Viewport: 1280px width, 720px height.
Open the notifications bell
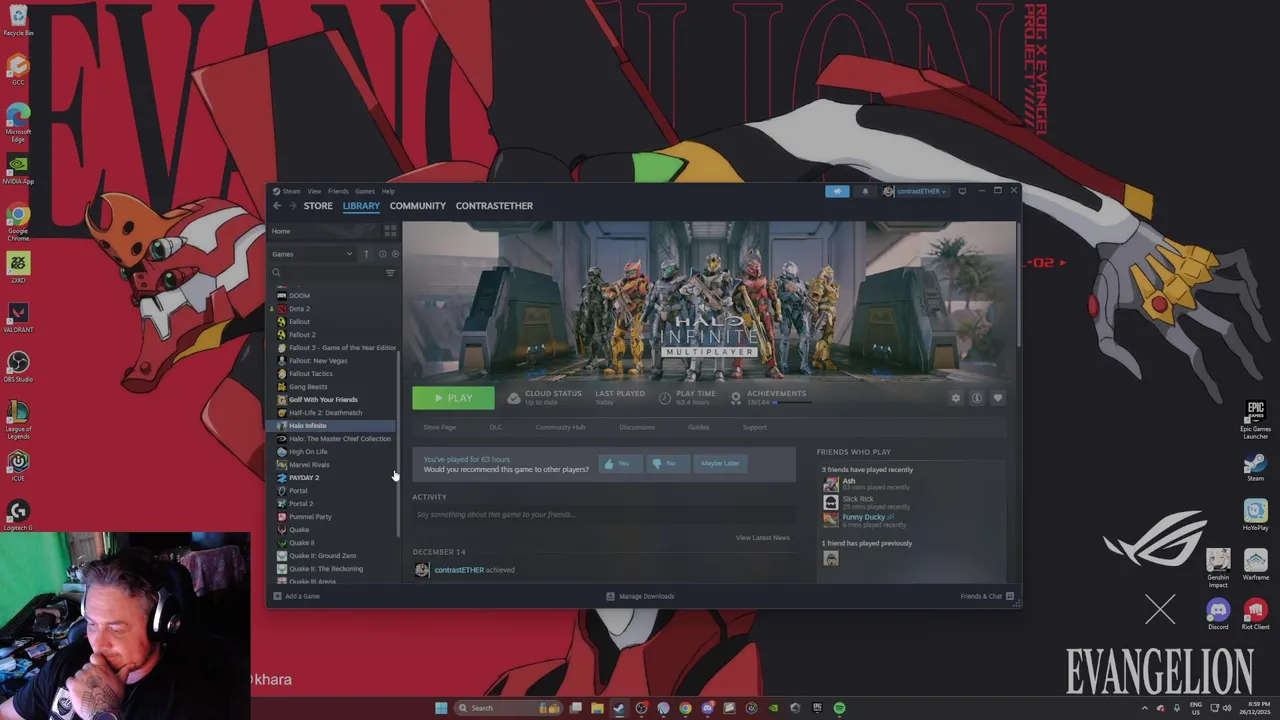(865, 191)
